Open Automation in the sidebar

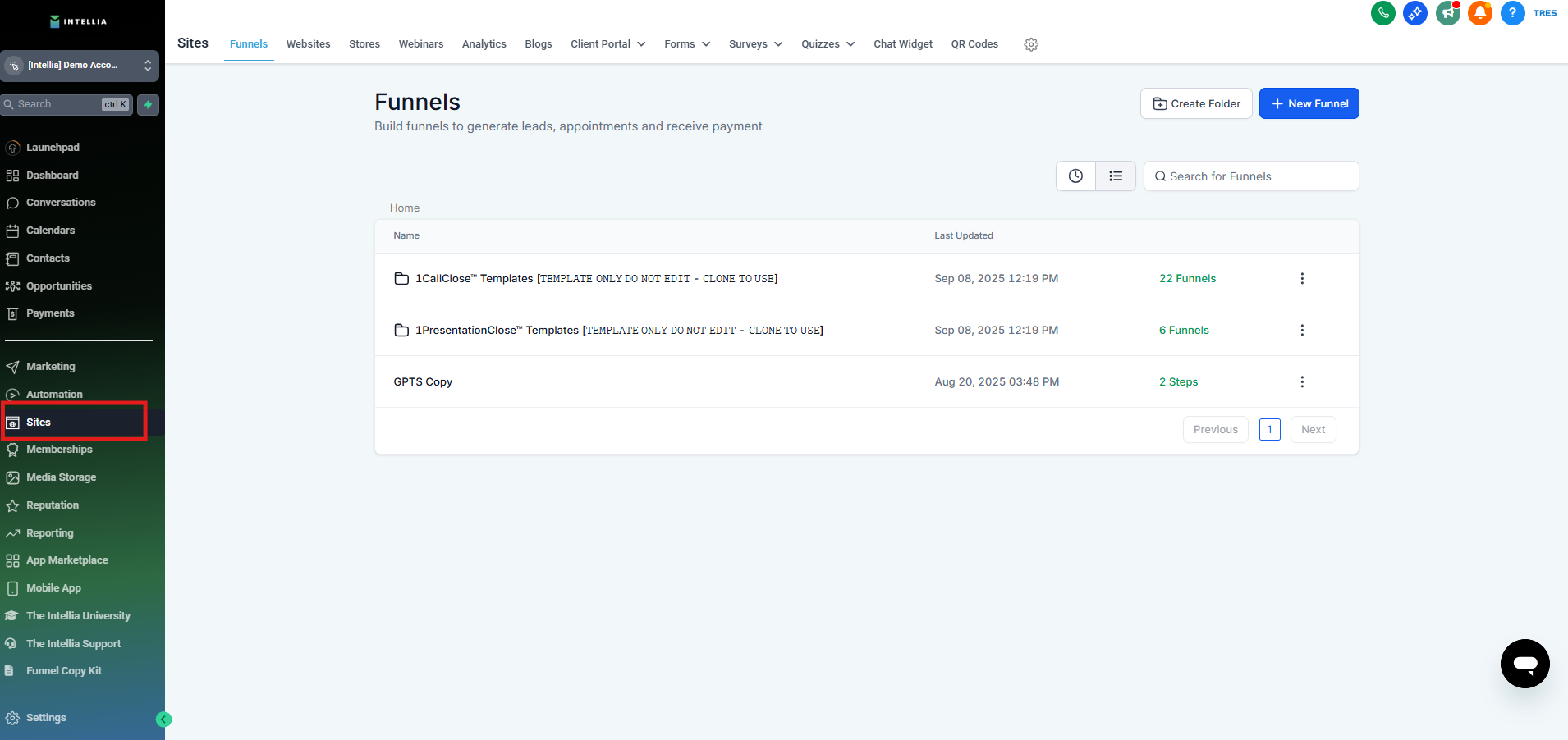(x=54, y=395)
